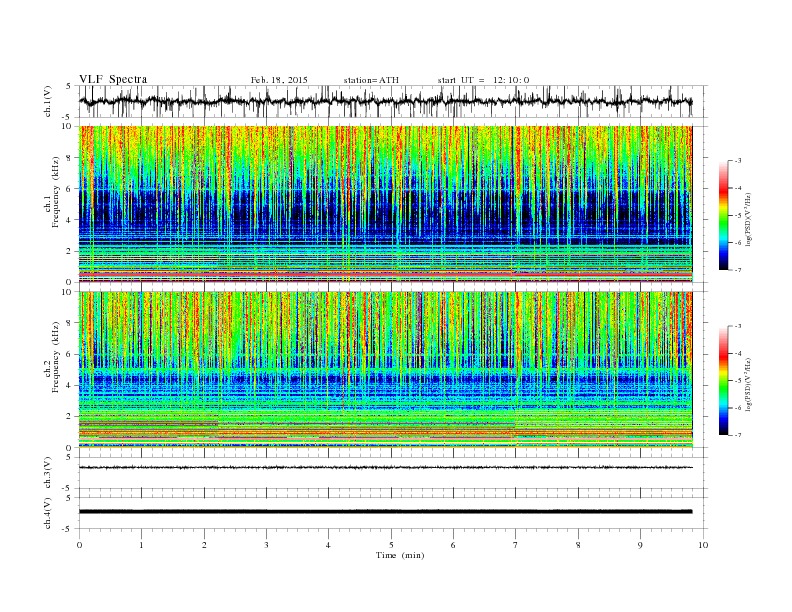Click the "2" tick on the time axis
This screenshot has width=792, height=612.
(204, 545)
